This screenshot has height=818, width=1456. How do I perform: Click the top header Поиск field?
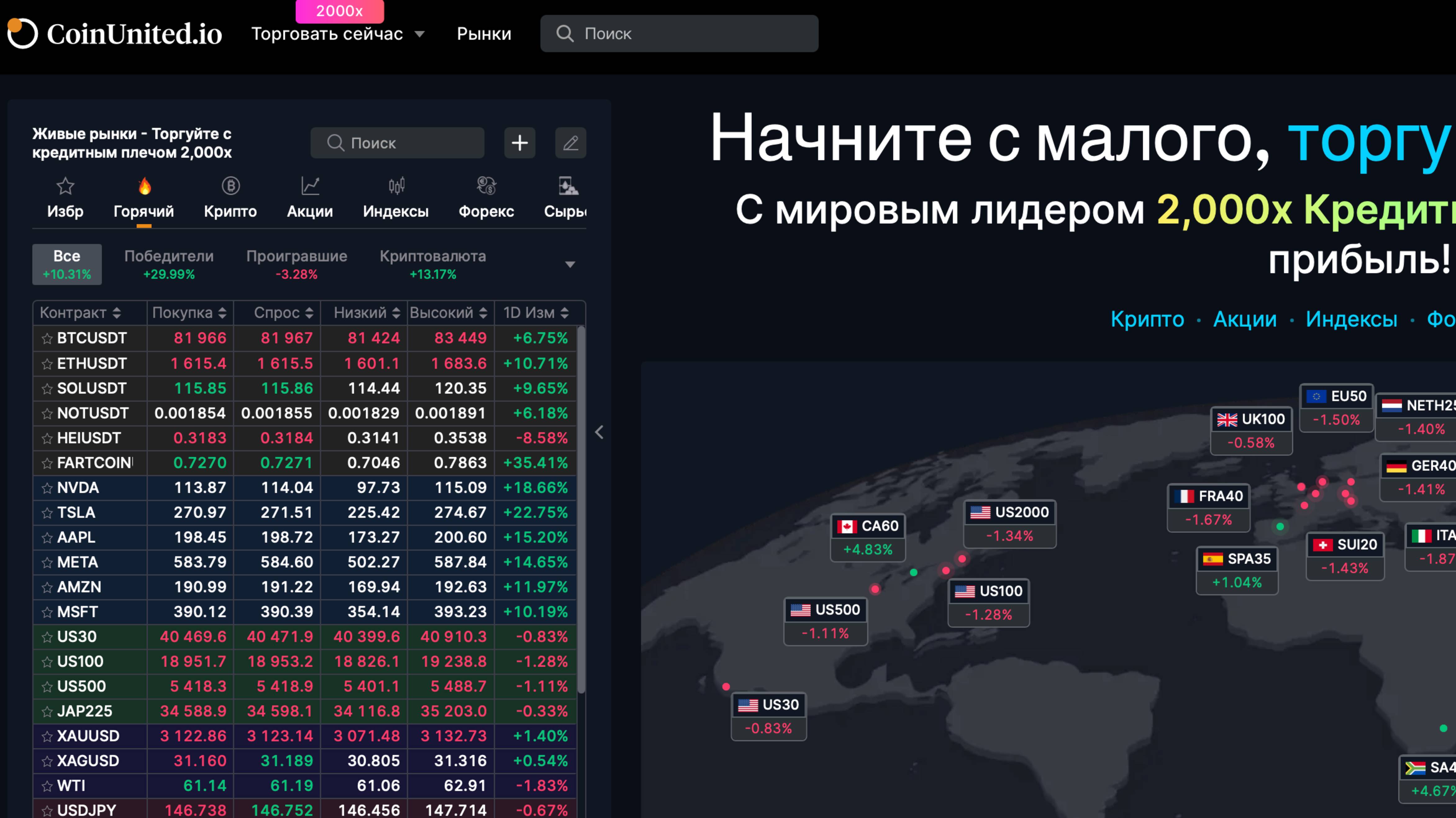pos(679,34)
